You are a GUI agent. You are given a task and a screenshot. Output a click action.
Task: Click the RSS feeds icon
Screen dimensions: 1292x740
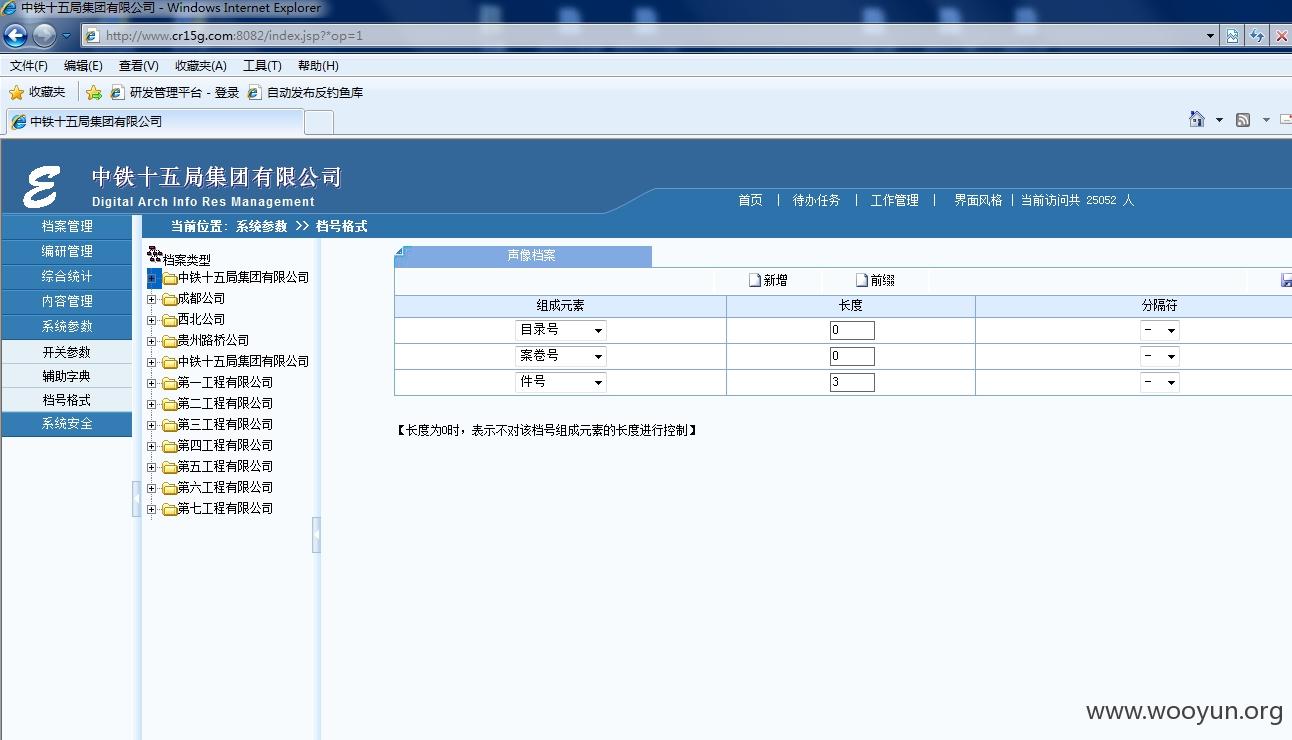pos(1243,120)
